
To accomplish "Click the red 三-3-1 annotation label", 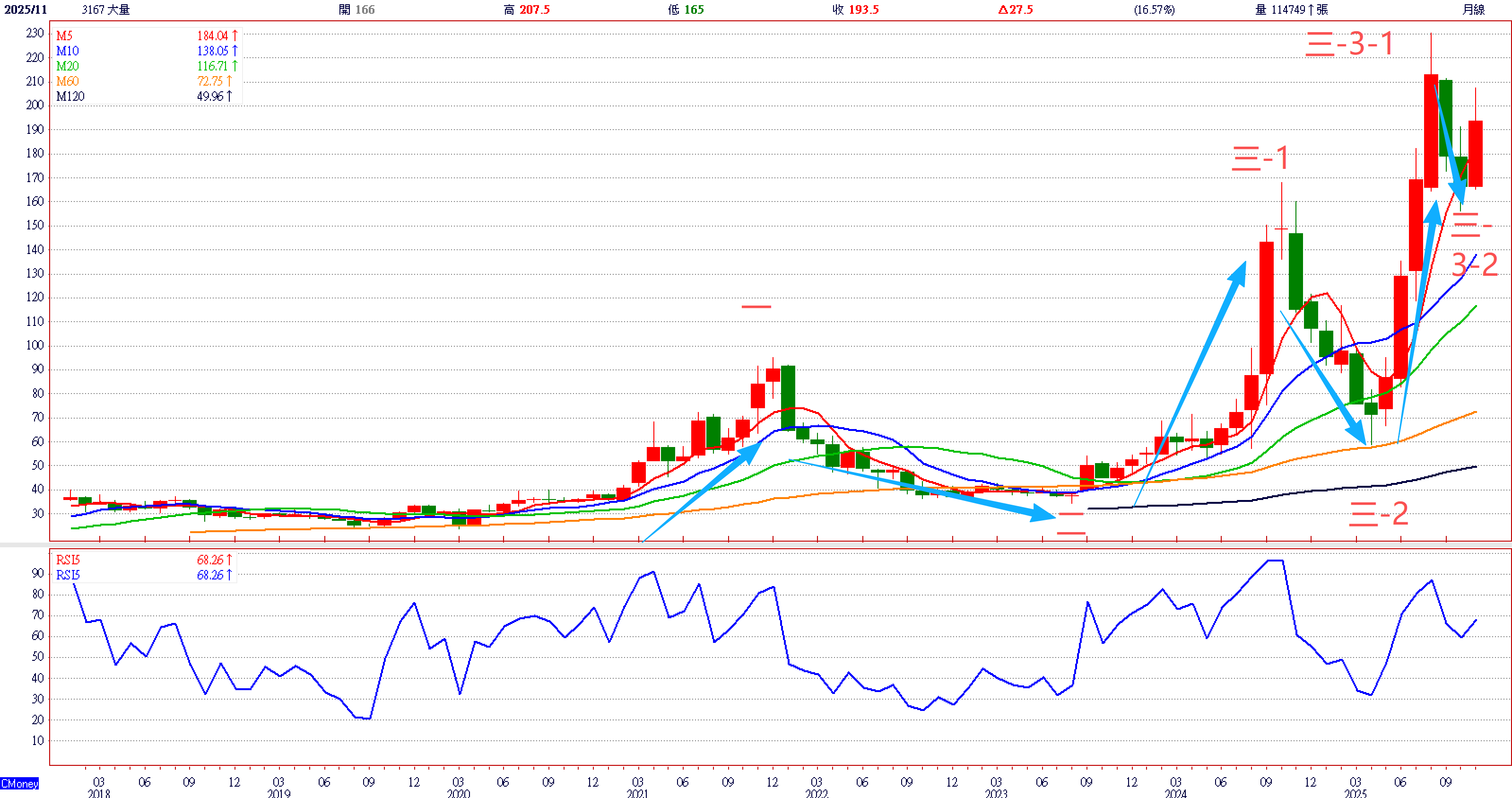I will tap(1349, 44).
